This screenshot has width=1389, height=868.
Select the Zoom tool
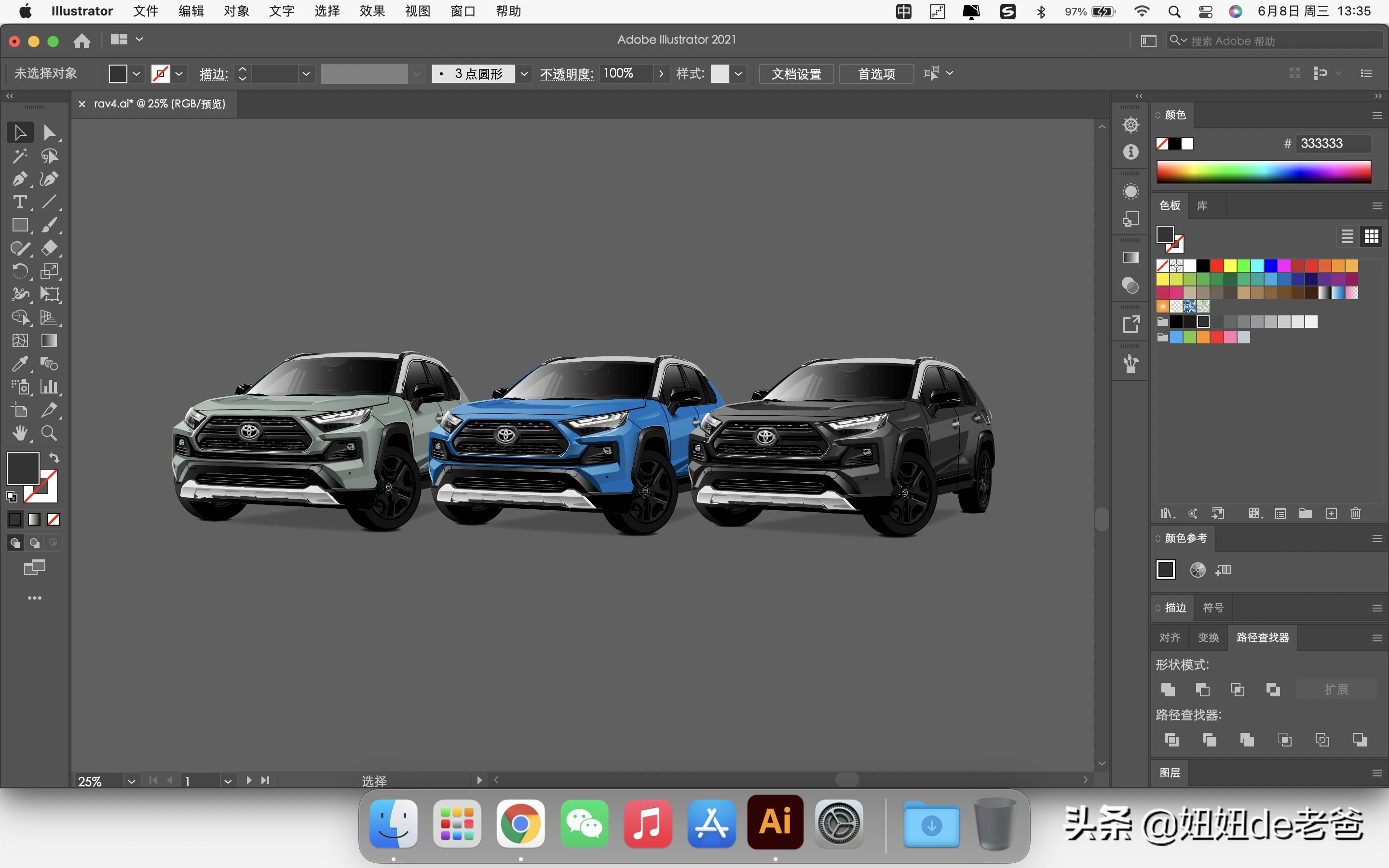(x=49, y=434)
